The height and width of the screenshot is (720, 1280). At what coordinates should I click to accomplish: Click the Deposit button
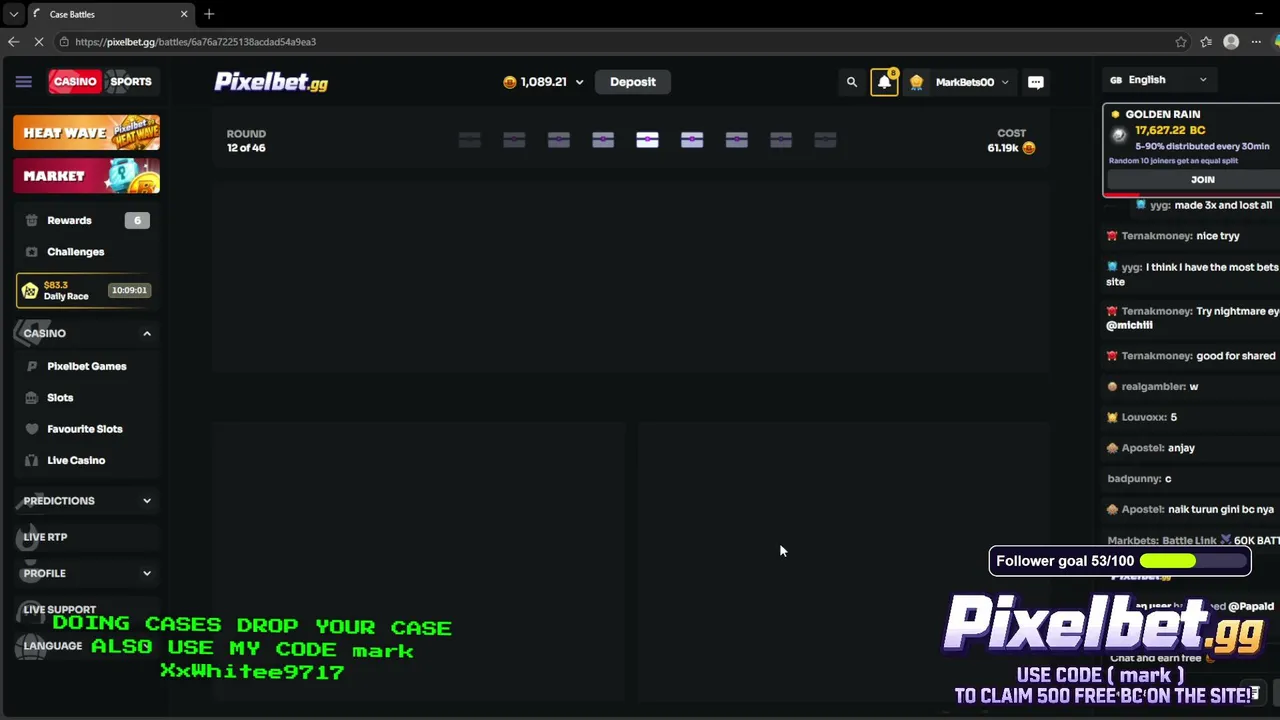(633, 82)
